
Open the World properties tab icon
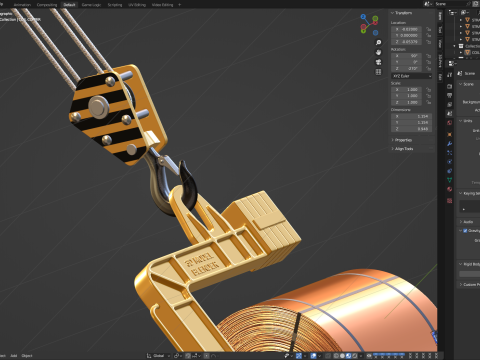coord(449,123)
